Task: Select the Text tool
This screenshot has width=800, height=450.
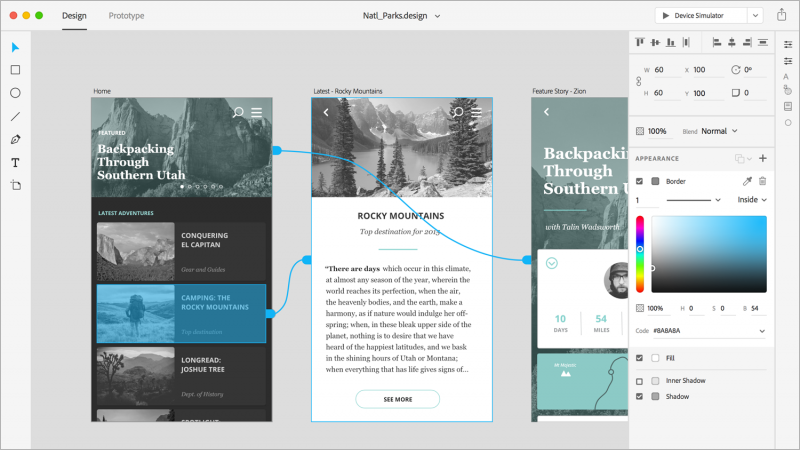Action: pos(15,162)
